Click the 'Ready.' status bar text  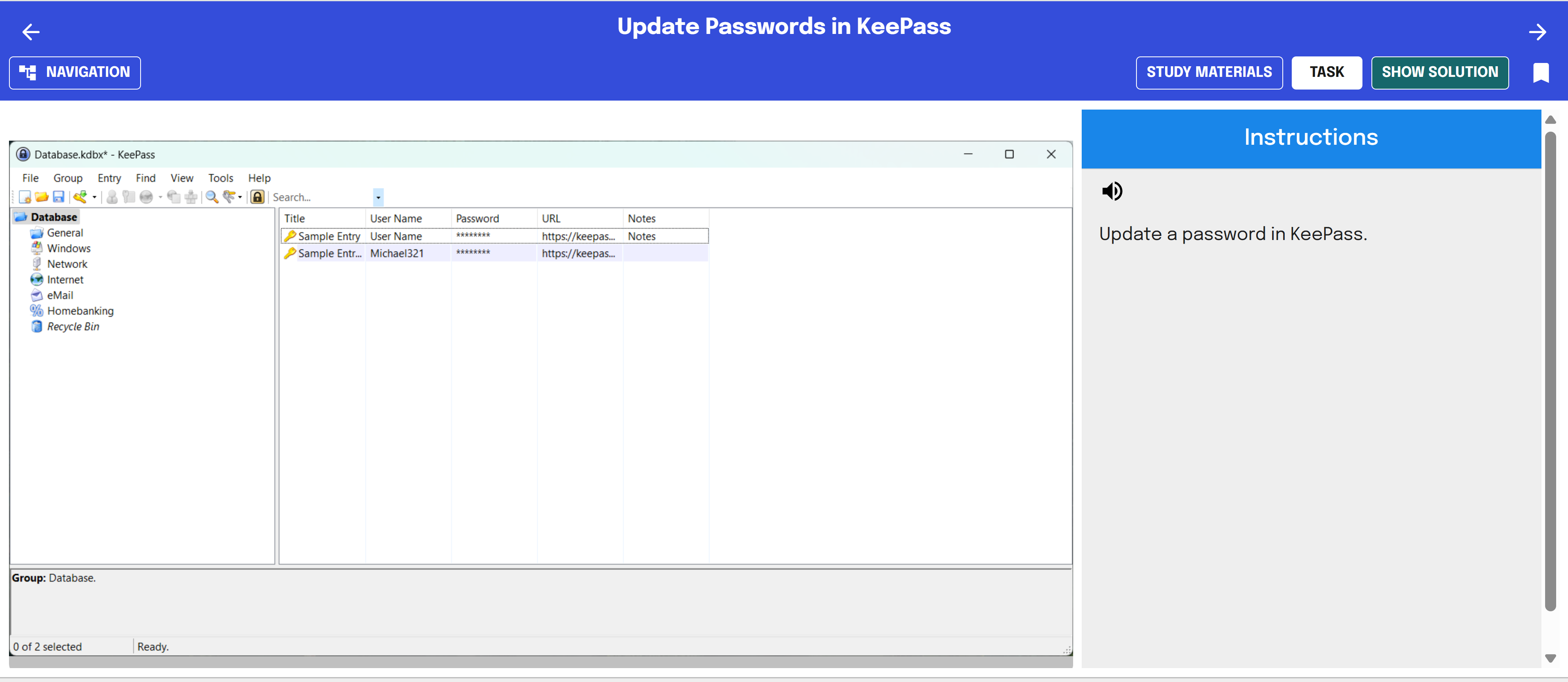click(x=153, y=647)
